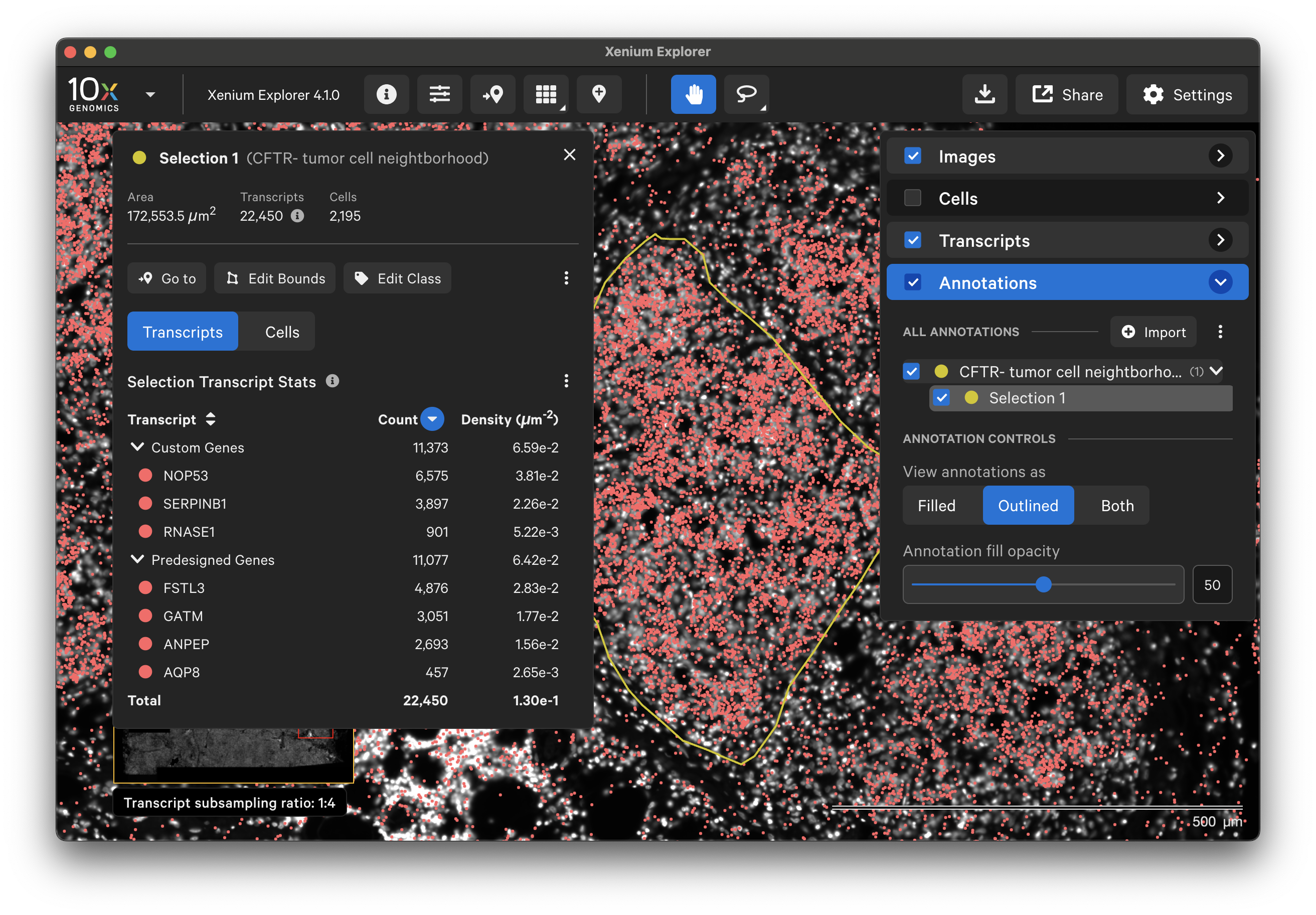Uncheck the Selection 1 annotation checkbox
The image size is (1316, 915).
pyautogui.click(x=941, y=398)
